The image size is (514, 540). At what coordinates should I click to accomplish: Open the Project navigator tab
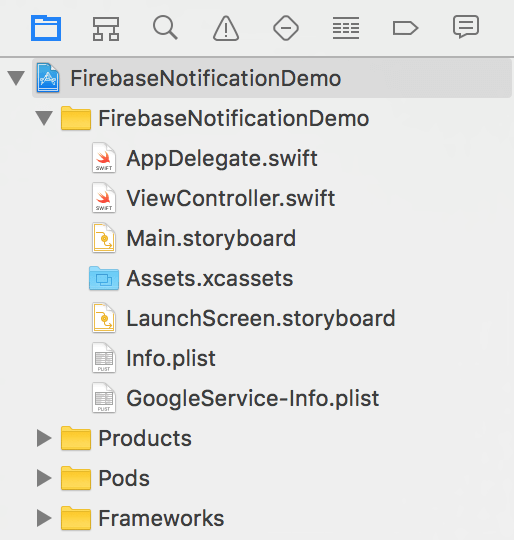click(46, 28)
